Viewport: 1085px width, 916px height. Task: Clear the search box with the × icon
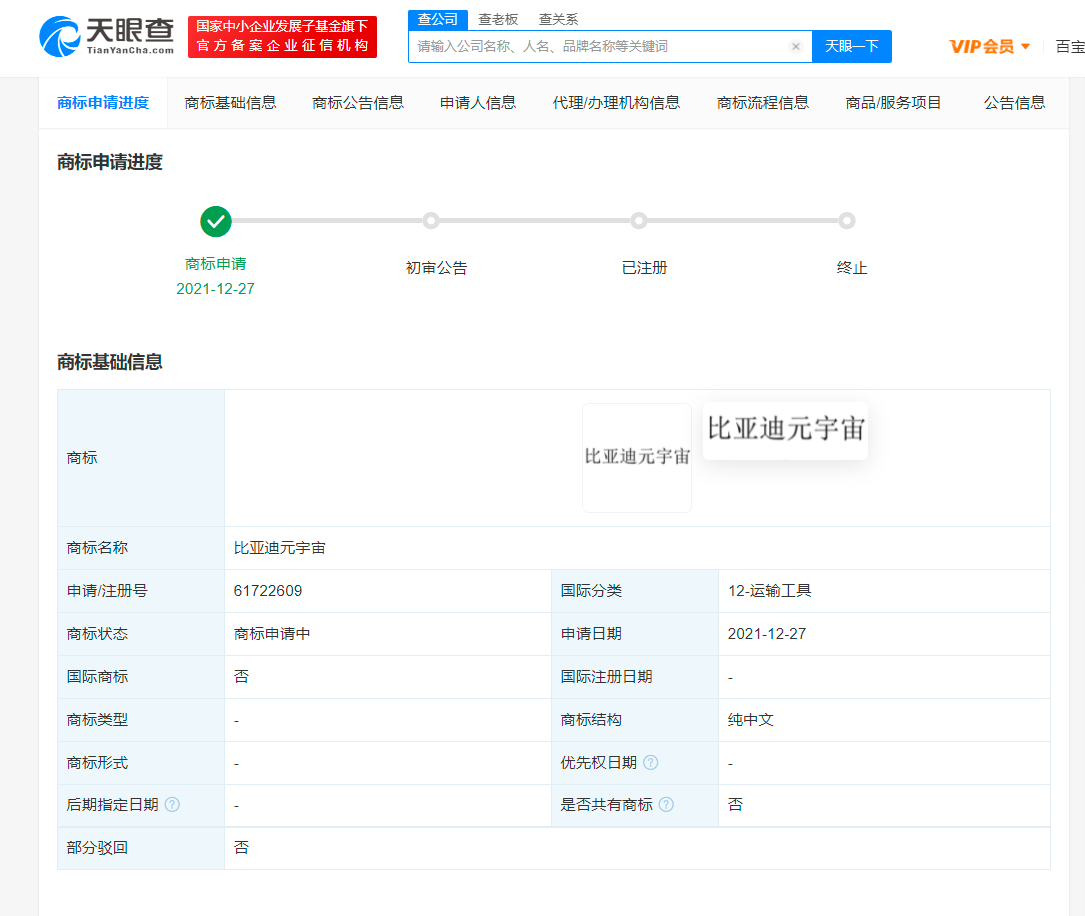point(796,46)
